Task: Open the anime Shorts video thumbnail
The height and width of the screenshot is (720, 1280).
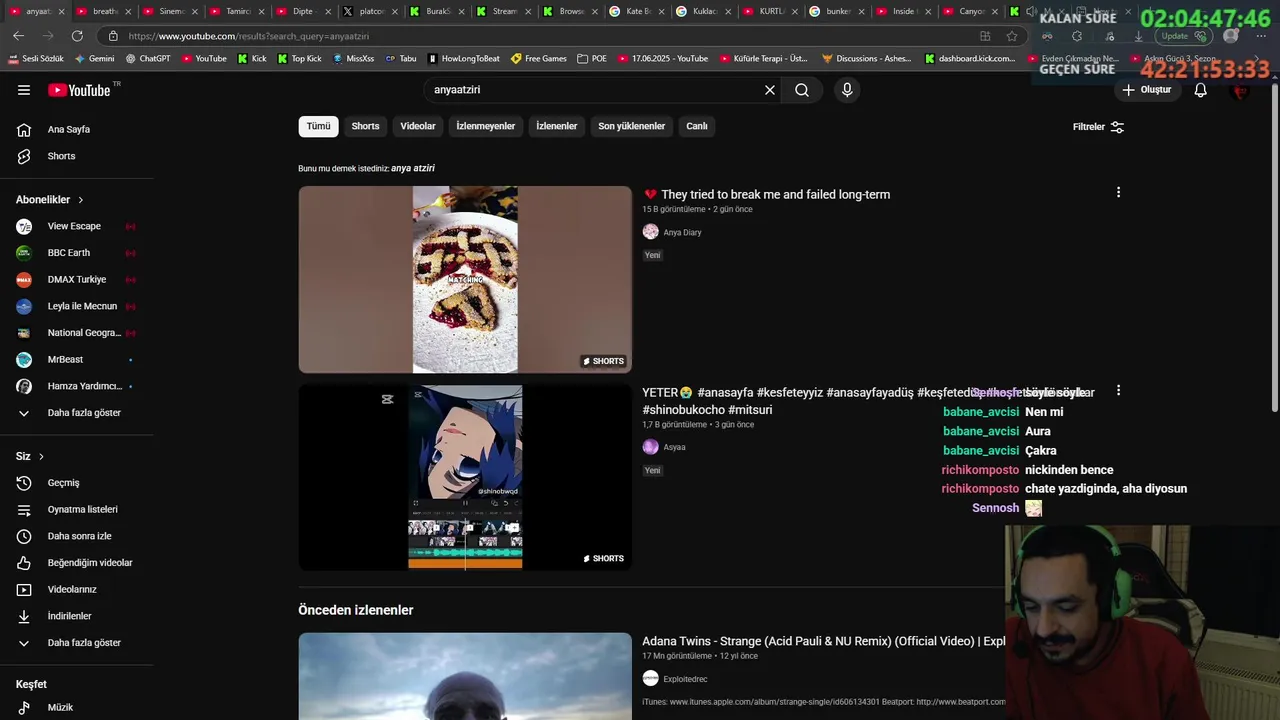Action: (x=465, y=477)
